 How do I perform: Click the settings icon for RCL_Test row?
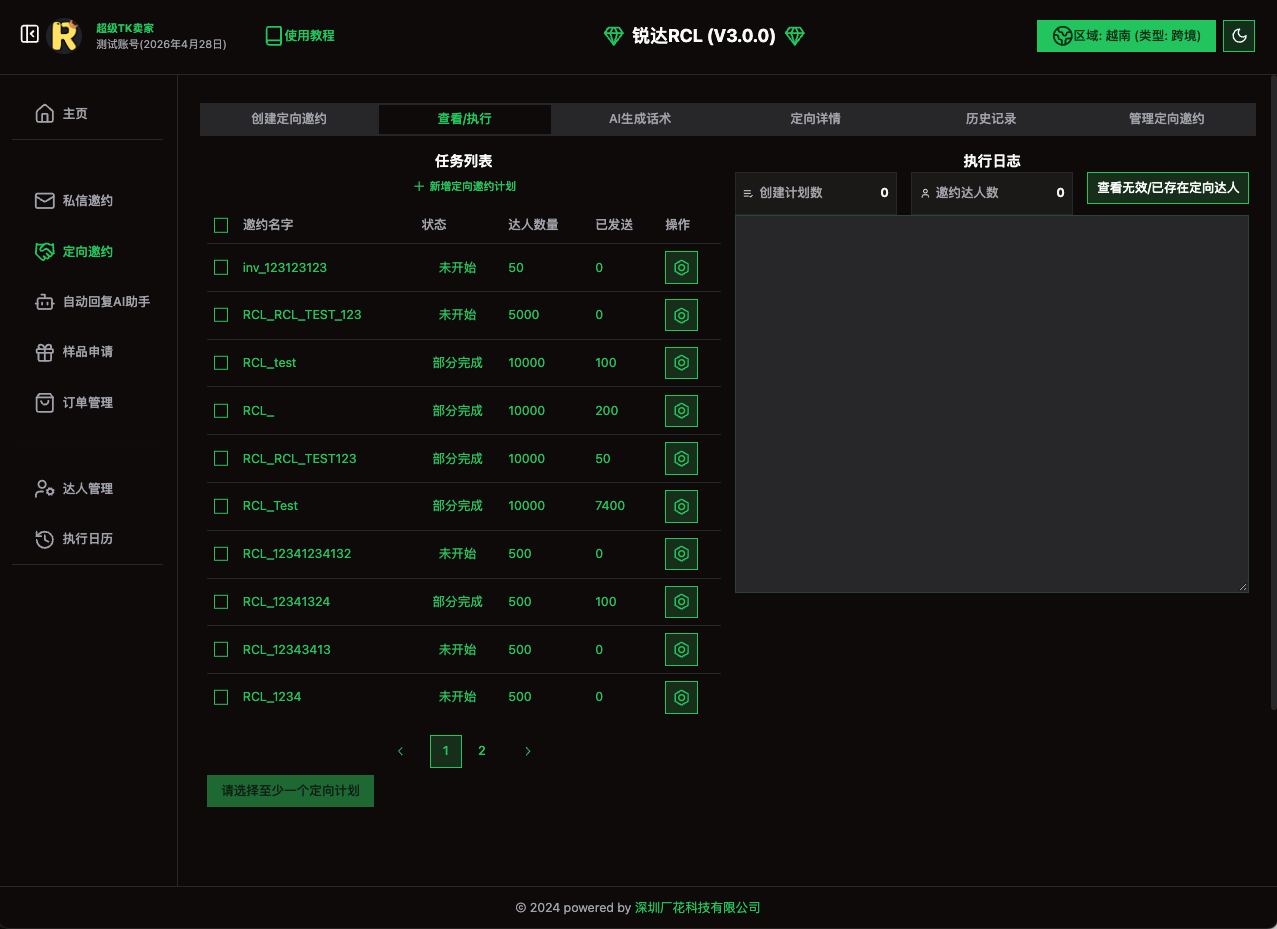(x=681, y=507)
